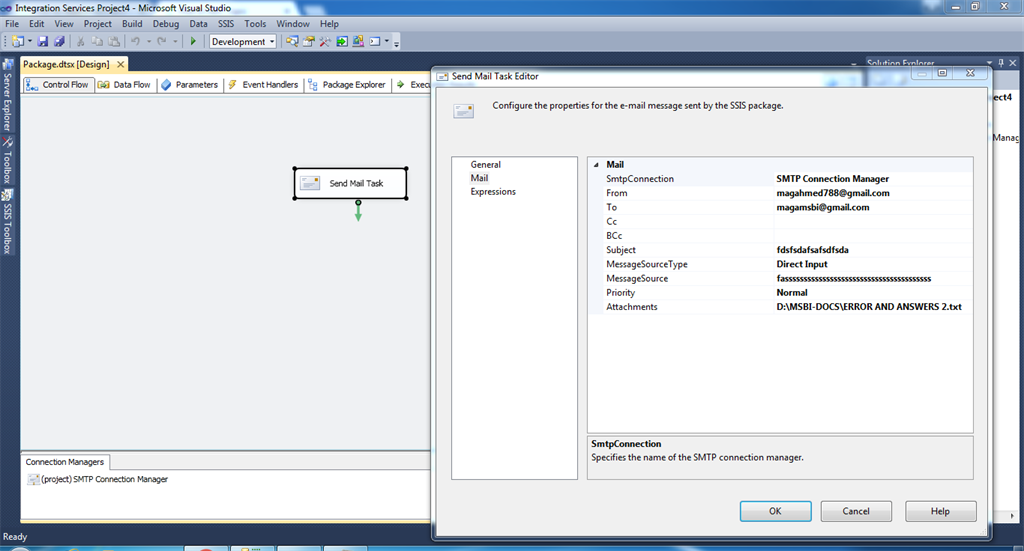This screenshot has width=1024, height=551.
Task: Click the Command Window toolbar icon
Action: [x=375, y=41]
